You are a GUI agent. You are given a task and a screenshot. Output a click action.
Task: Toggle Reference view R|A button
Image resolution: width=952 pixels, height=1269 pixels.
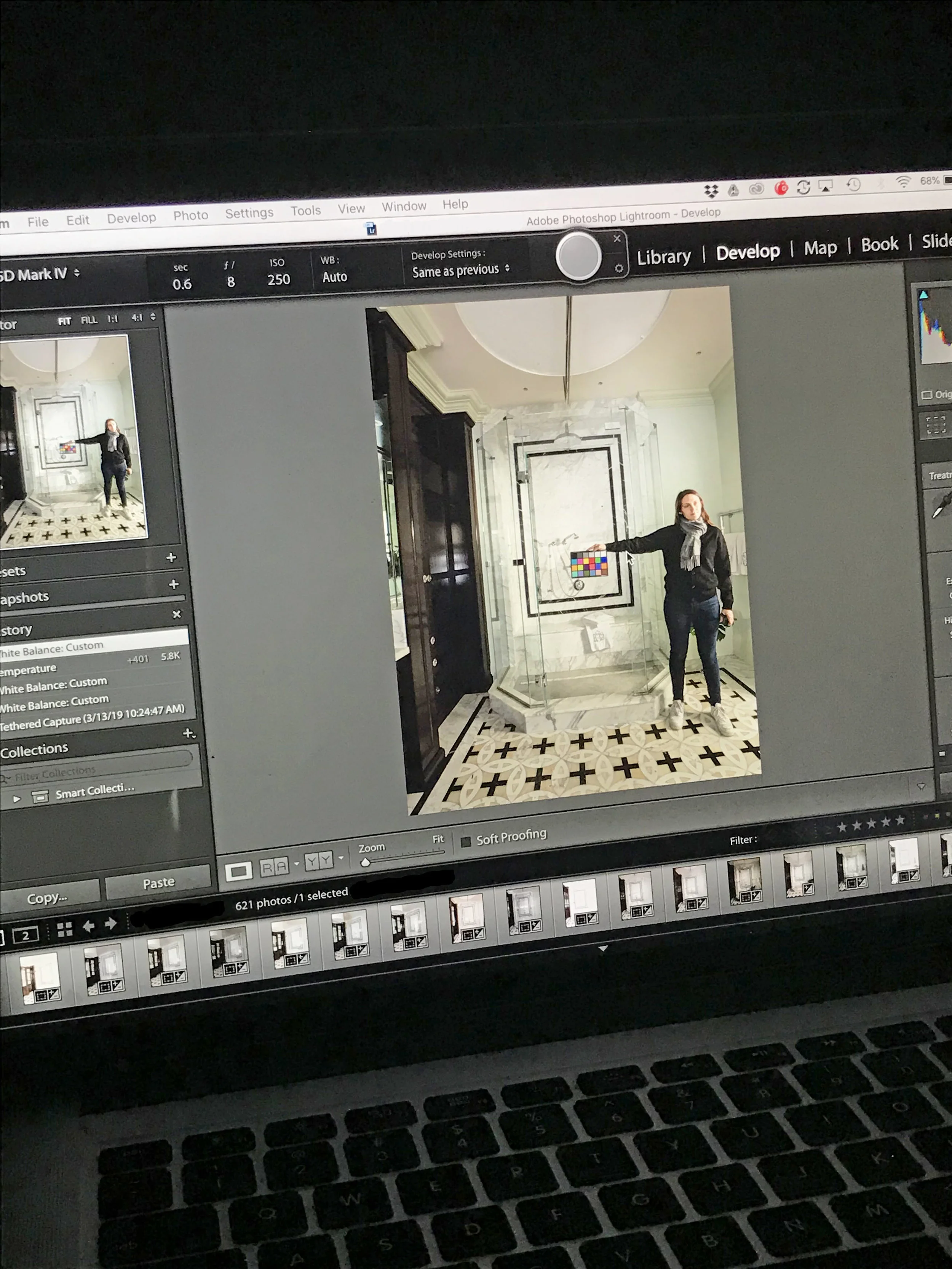(x=274, y=866)
